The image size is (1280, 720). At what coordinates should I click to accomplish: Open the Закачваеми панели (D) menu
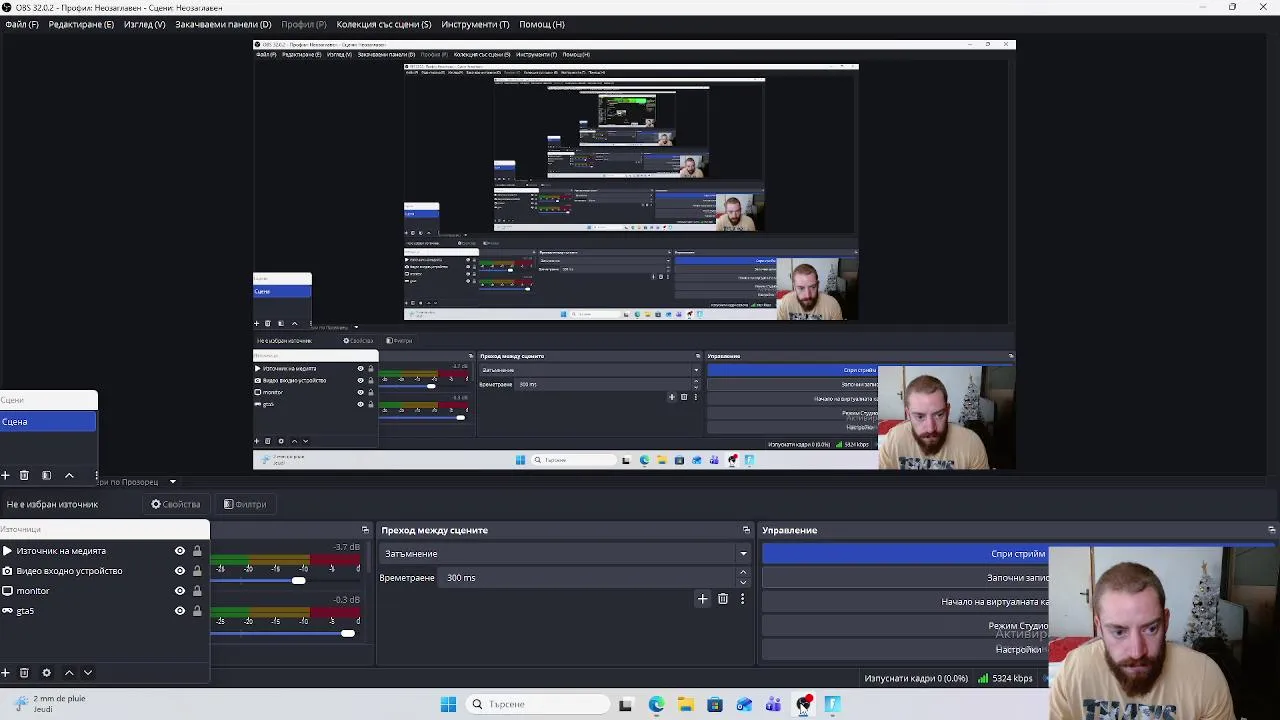[223, 24]
